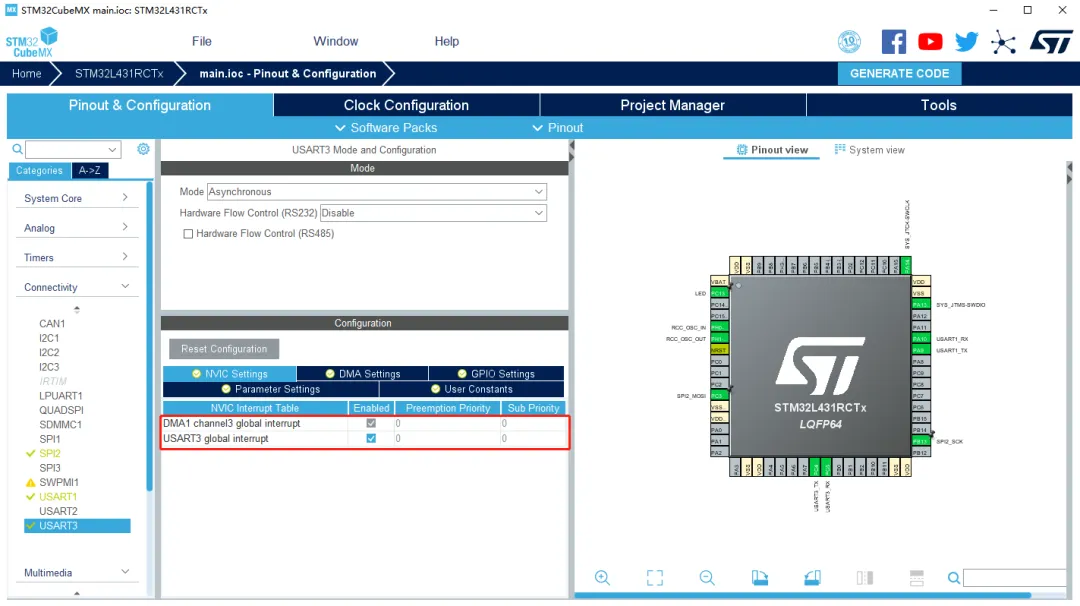
Task: Click the yellow NRST pin on chip
Action: click(x=719, y=351)
